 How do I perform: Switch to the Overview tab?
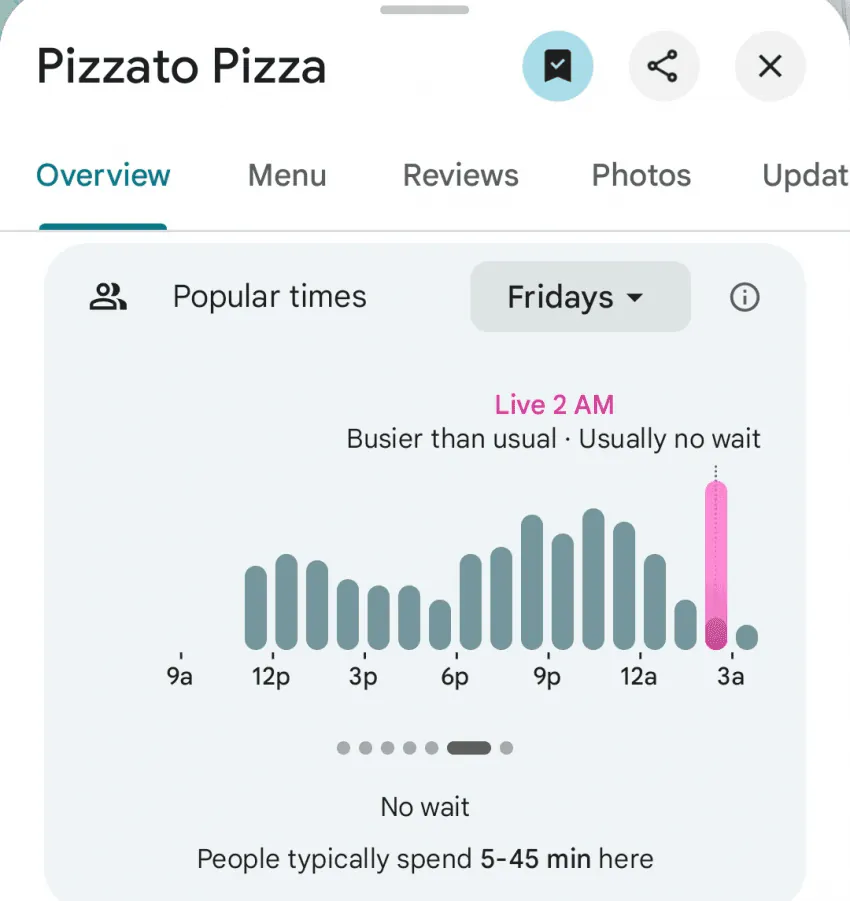tap(103, 176)
